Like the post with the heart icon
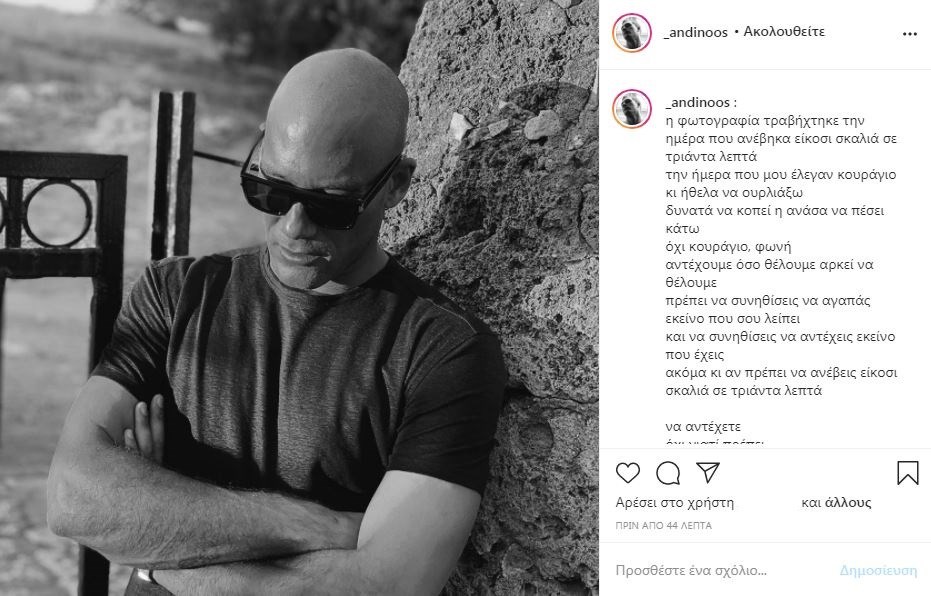Viewport: 931px width, 596px height. pos(628,473)
